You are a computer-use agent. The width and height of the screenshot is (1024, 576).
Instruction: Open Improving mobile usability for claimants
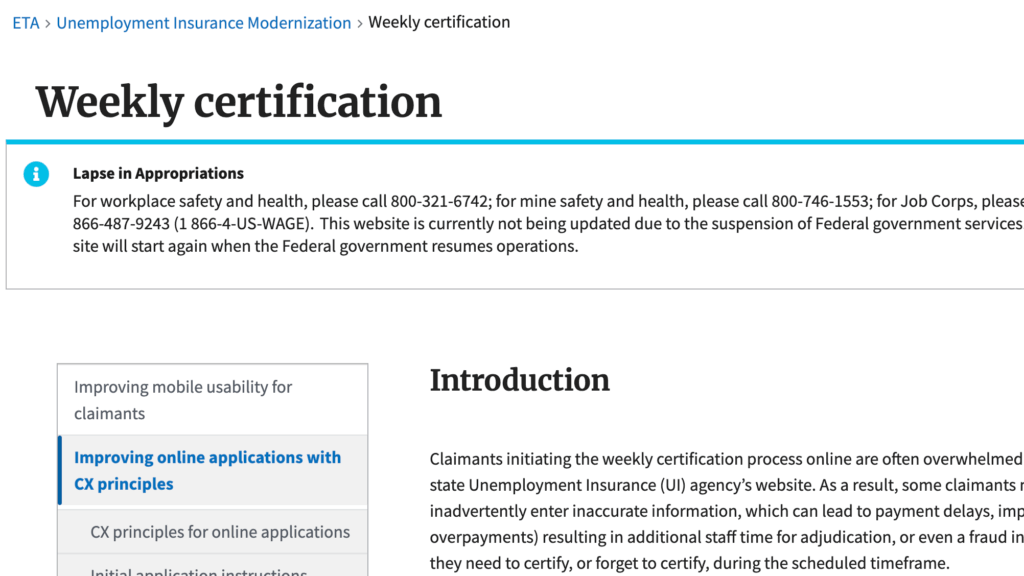click(x=183, y=400)
